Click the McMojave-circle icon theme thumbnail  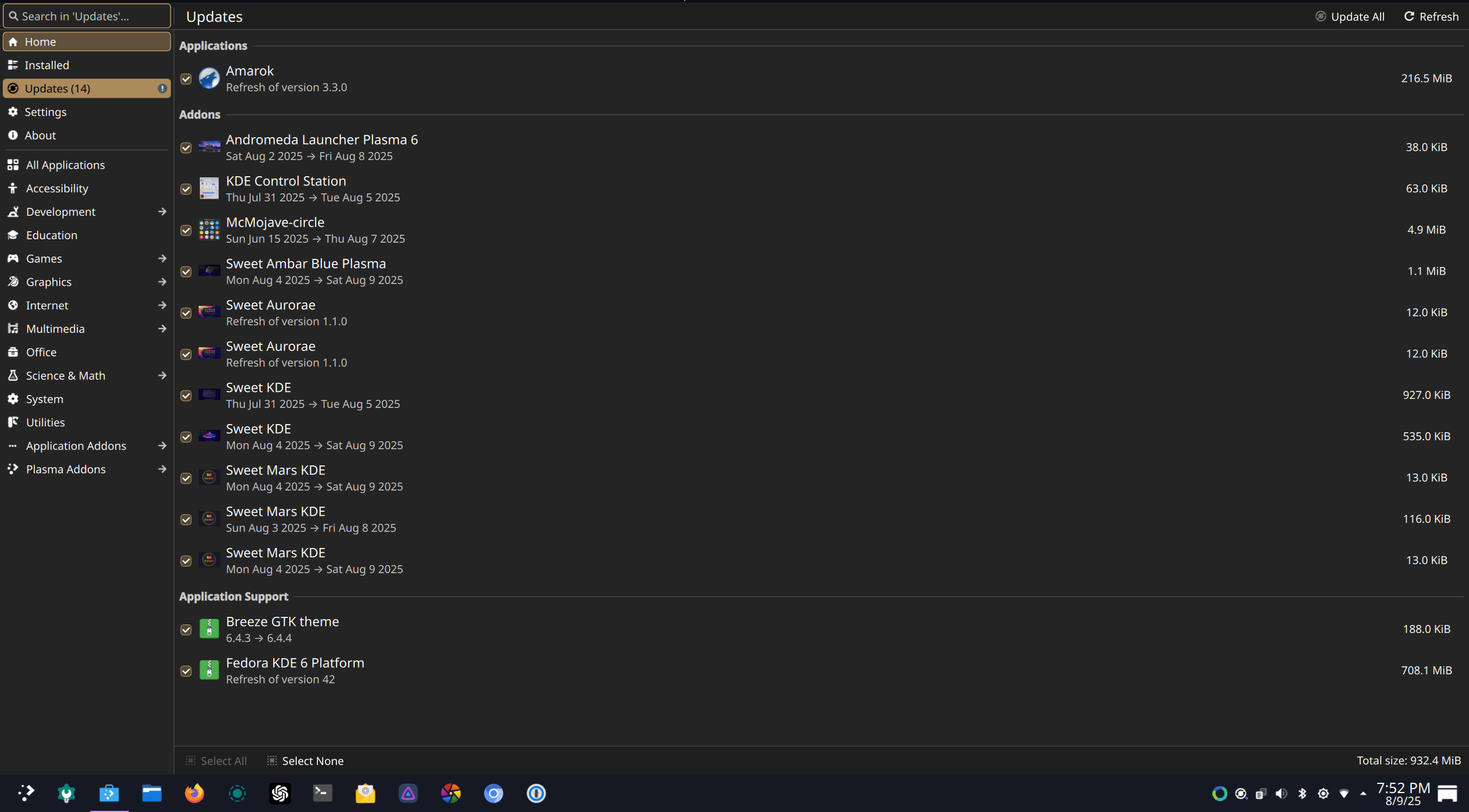point(209,230)
